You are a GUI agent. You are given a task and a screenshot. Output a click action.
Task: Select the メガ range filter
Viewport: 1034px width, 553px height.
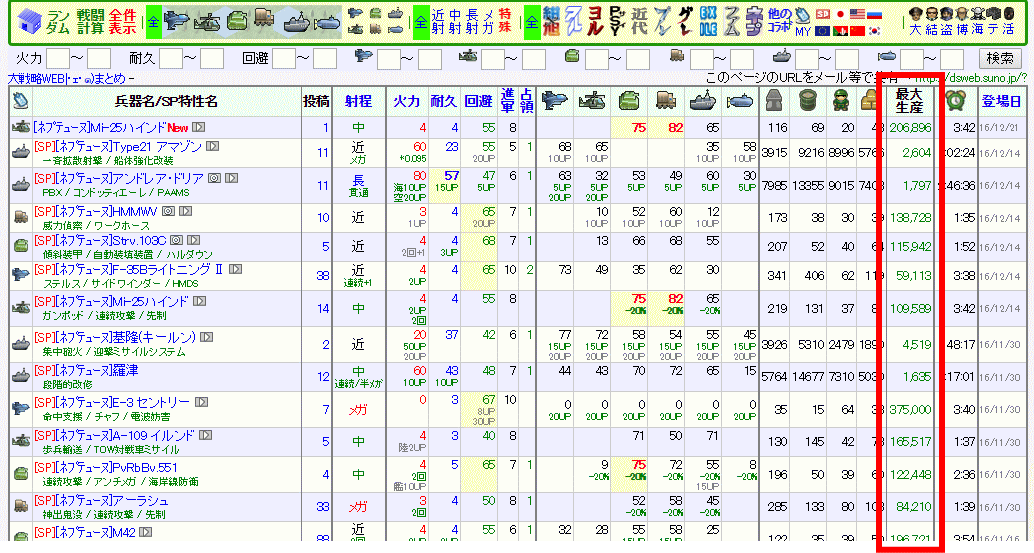(488, 22)
